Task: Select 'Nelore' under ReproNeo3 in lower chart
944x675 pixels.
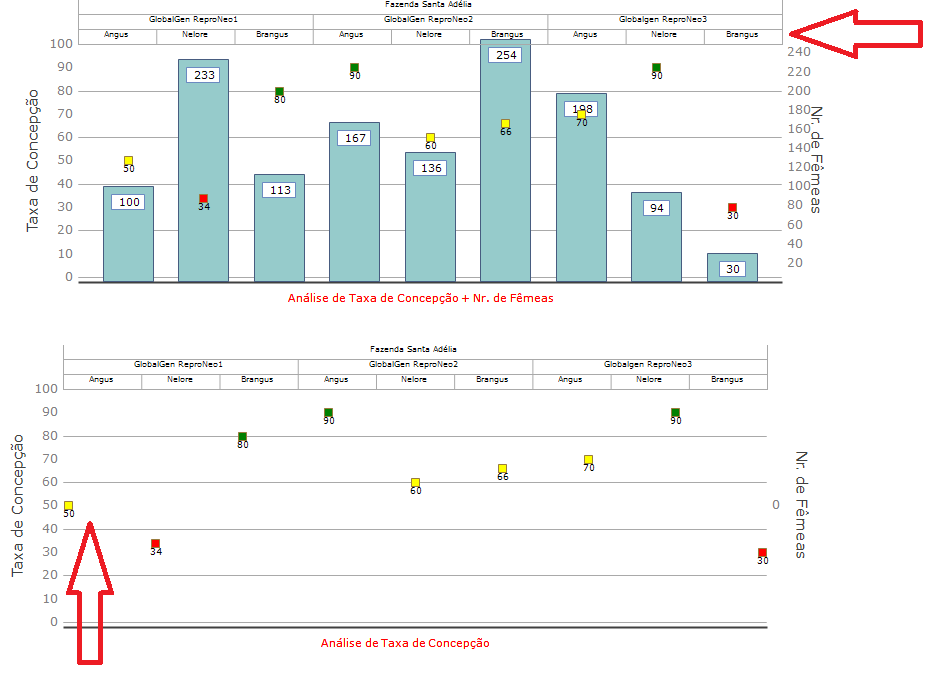Action: coord(648,379)
